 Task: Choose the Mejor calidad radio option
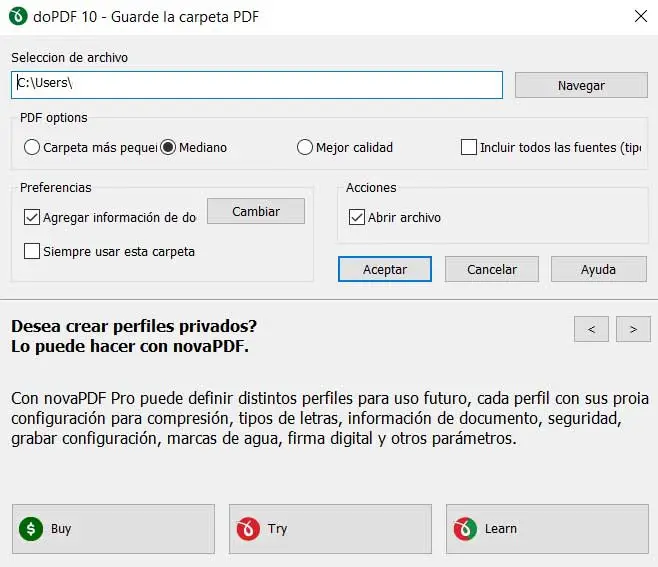point(305,147)
